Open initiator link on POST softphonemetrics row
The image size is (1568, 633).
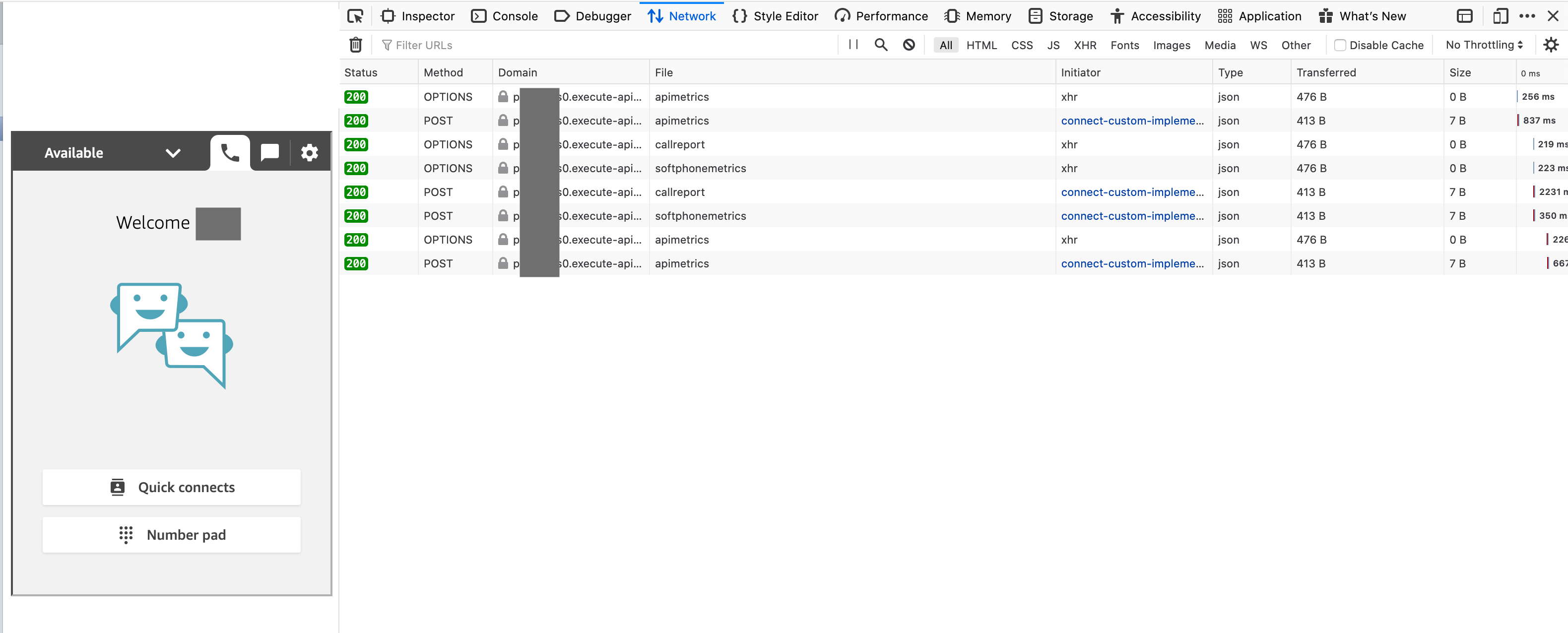tap(1132, 215)
